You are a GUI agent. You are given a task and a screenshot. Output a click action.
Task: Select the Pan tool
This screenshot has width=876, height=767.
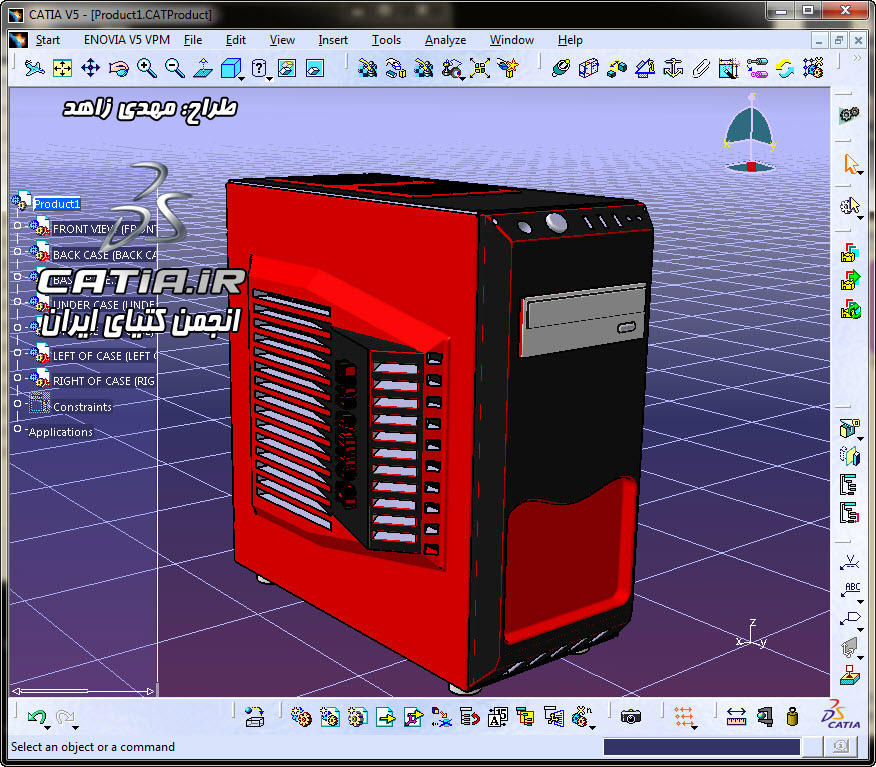pyautogui.click(x=91, y=68)
